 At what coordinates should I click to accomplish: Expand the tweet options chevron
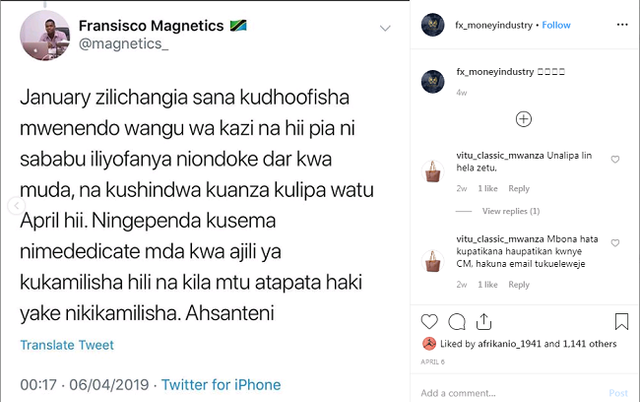click(x=384, y=28)
